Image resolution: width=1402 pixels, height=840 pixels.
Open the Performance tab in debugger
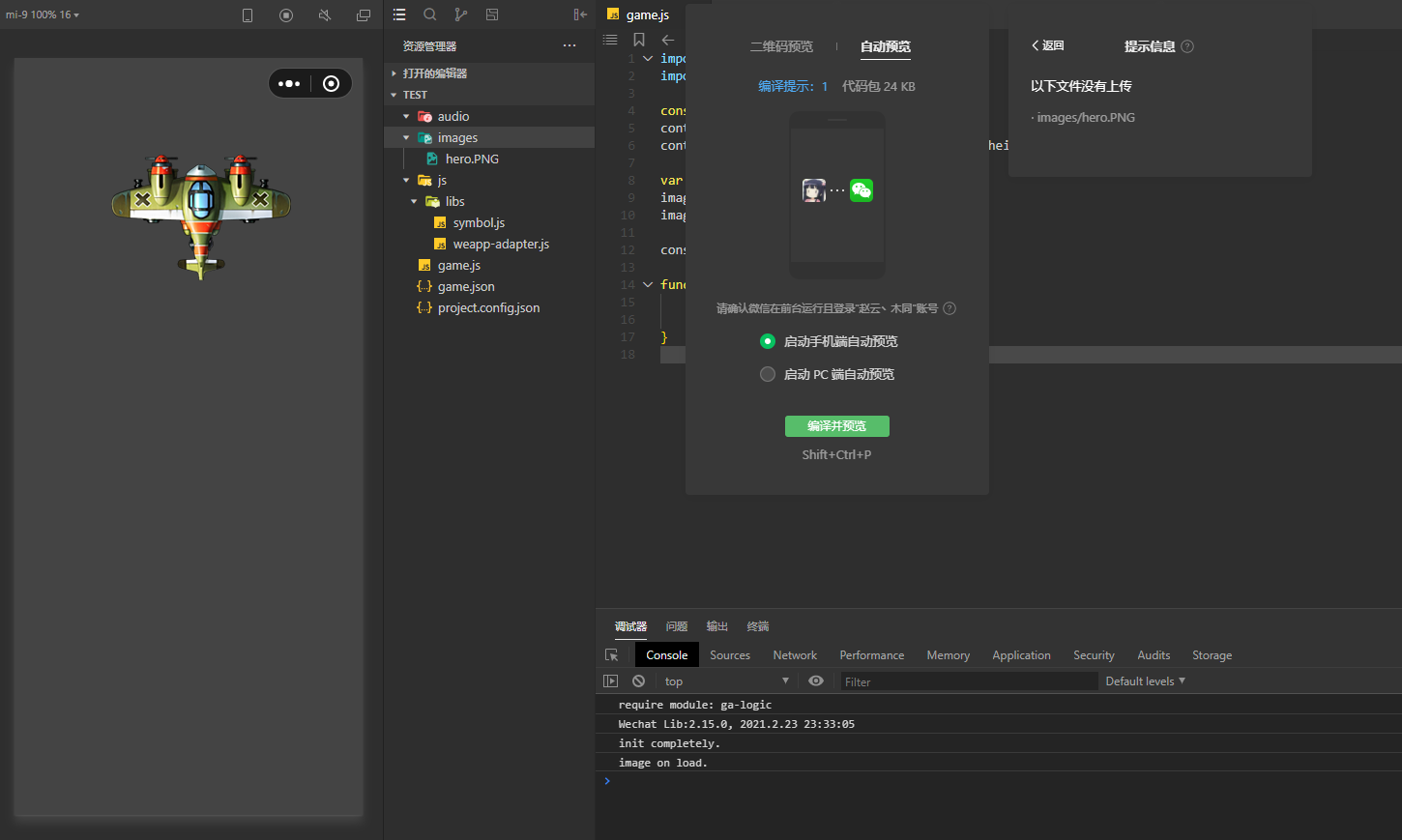[872, 655]
